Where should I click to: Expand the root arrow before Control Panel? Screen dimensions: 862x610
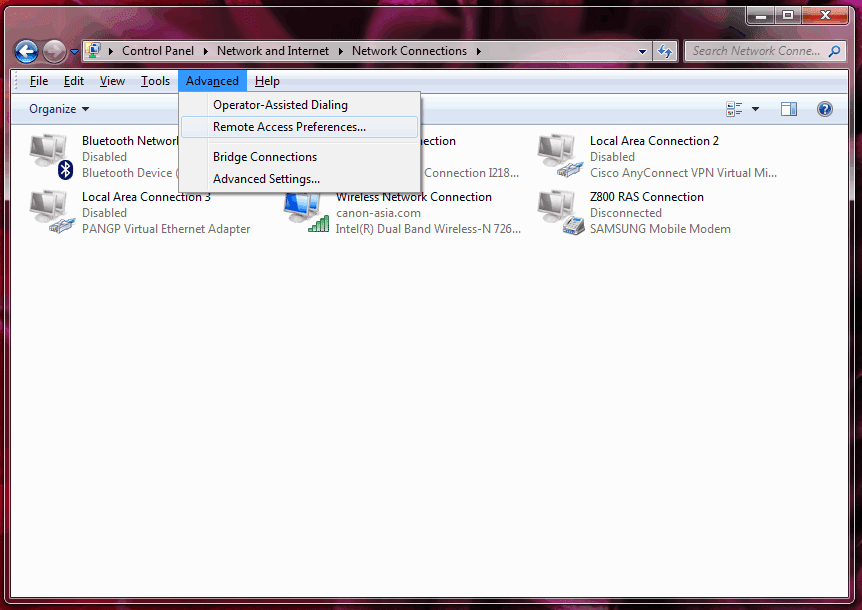[x=110, y=51]
